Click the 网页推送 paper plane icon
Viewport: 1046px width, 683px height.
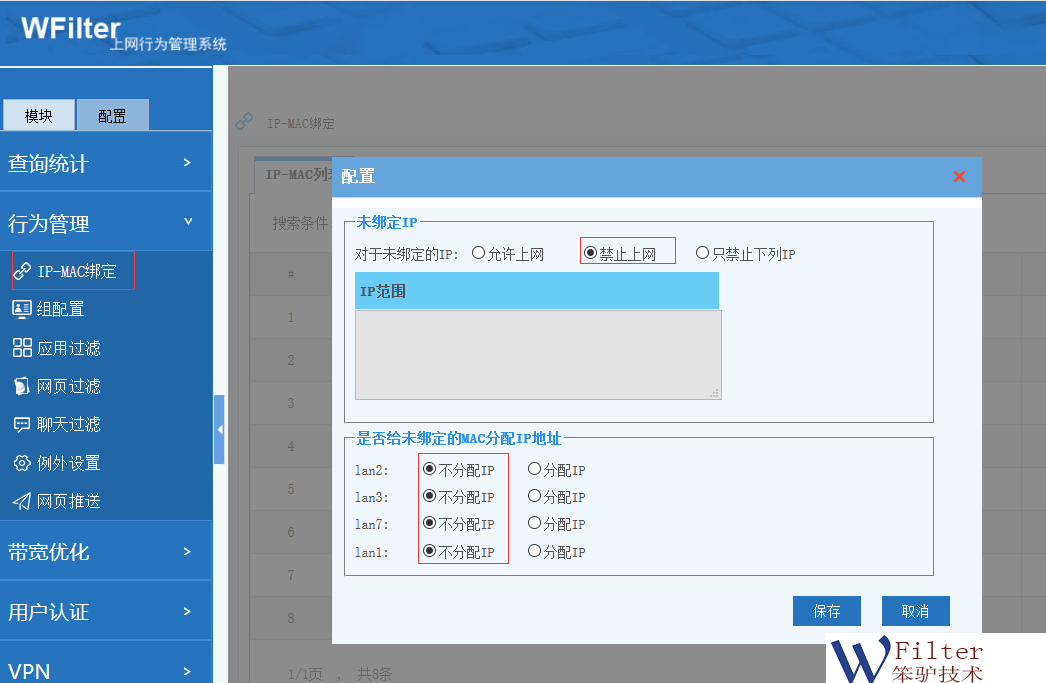point(22,501)
